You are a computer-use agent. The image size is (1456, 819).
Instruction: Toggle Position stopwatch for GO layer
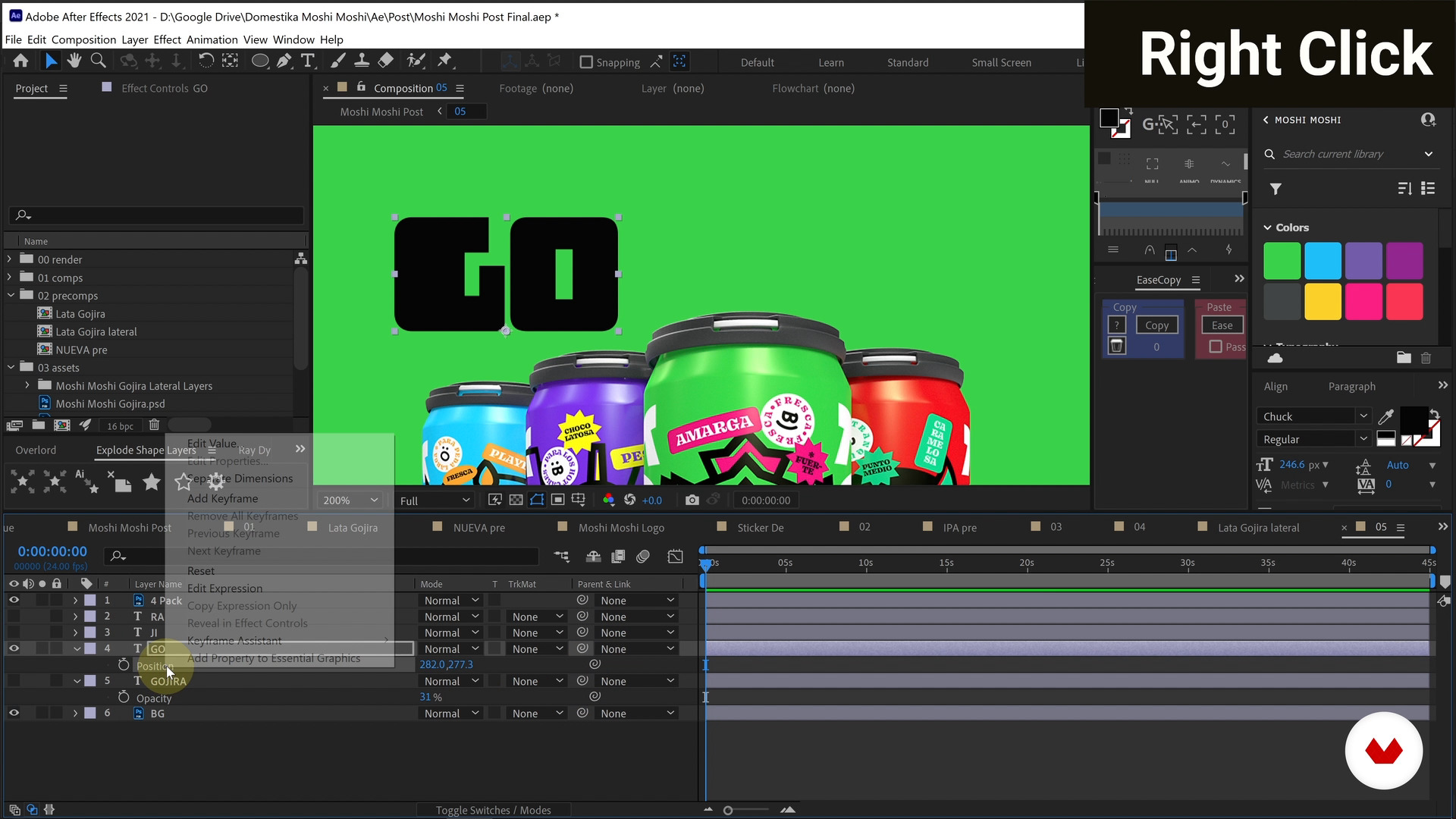click(x=124, y=664)
